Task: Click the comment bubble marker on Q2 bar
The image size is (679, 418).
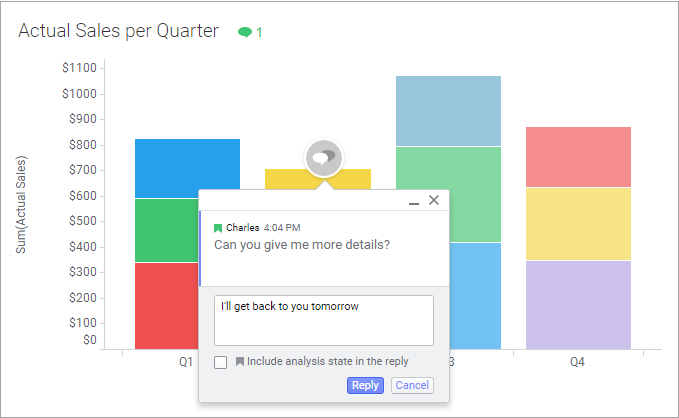Action: tap(323, 157)
